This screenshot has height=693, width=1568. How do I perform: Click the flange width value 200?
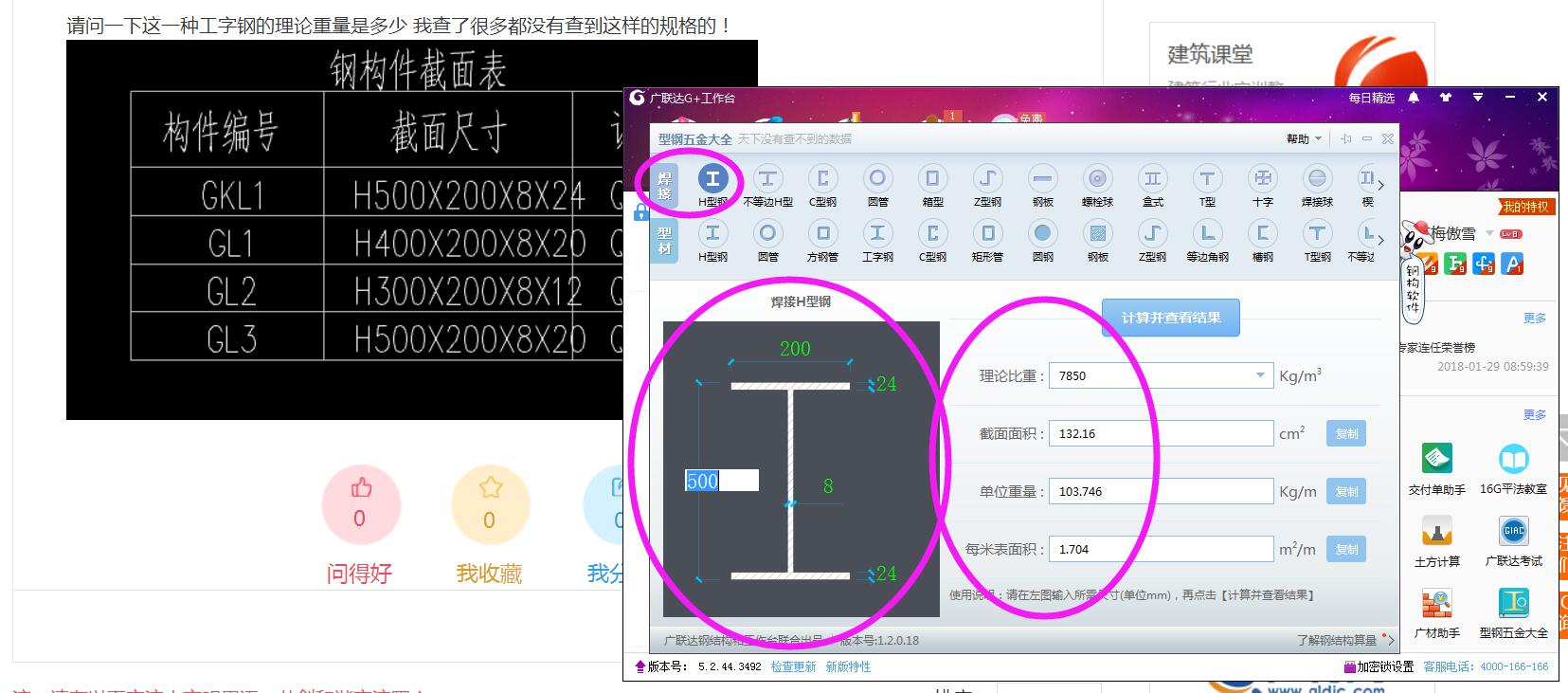[x=795, y=349]
